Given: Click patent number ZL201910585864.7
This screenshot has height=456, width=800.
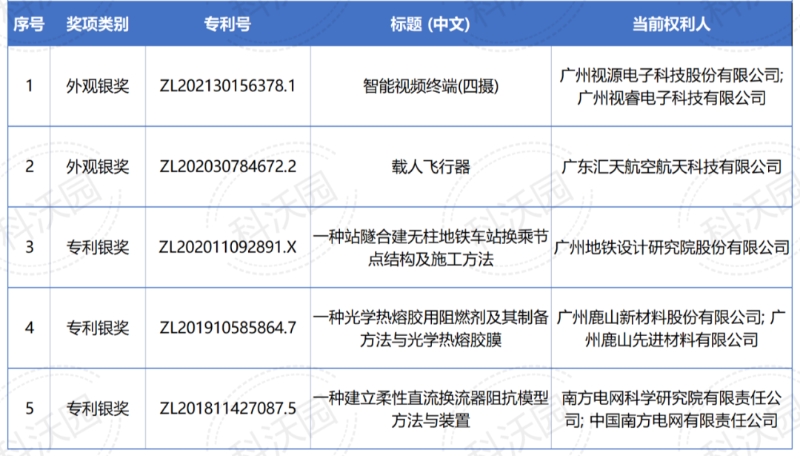Looking at the screenshot, I should [228, 328].
